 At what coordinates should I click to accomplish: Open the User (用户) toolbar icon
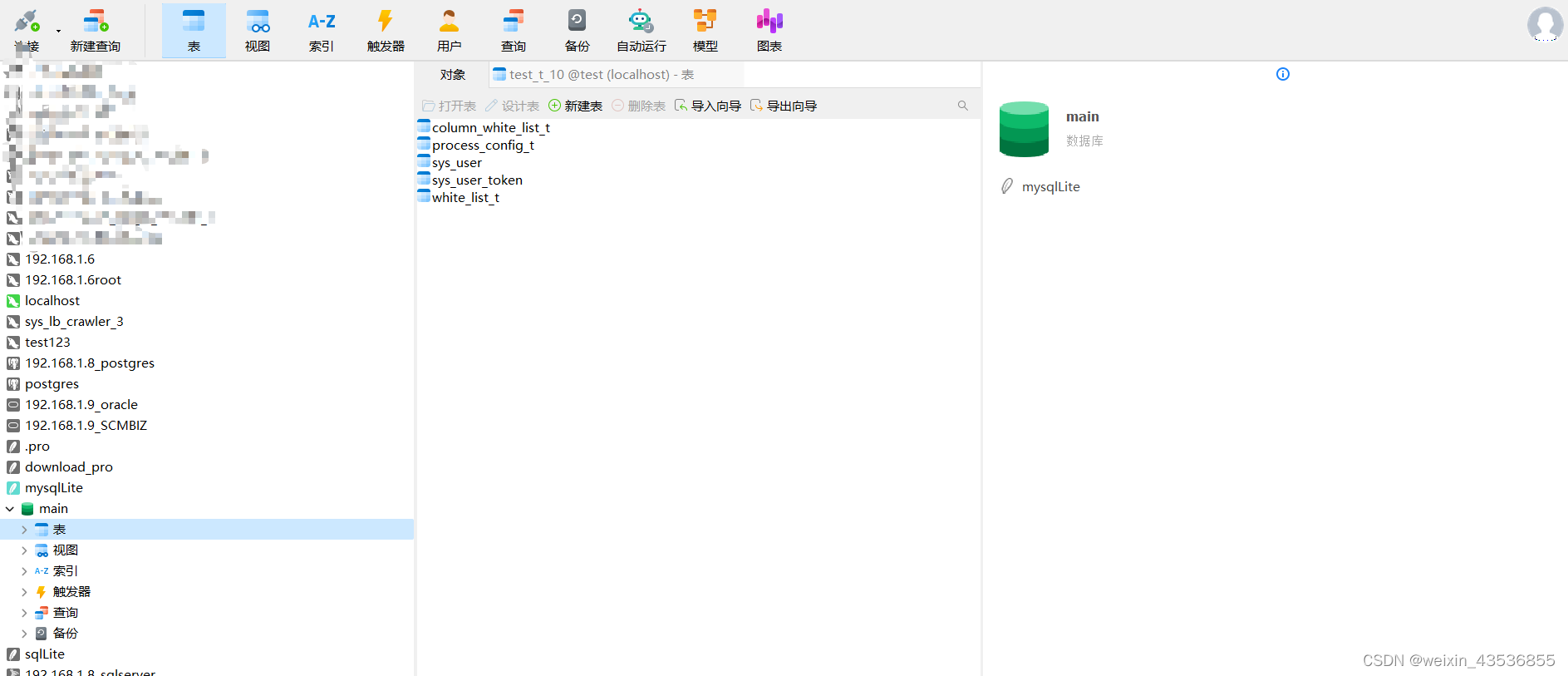(450, 30)
